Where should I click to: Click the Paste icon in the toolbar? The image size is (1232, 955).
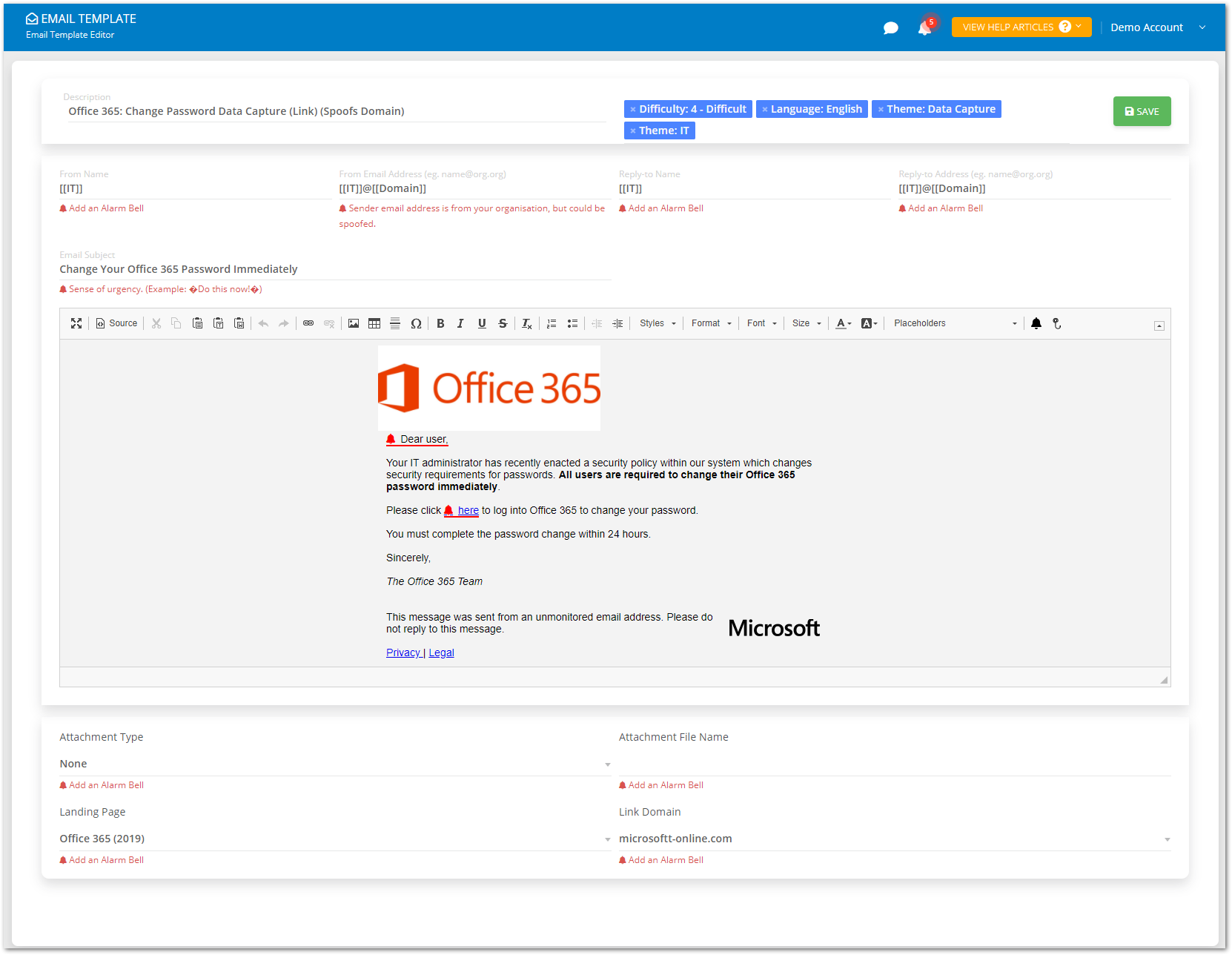pos(197,323)
